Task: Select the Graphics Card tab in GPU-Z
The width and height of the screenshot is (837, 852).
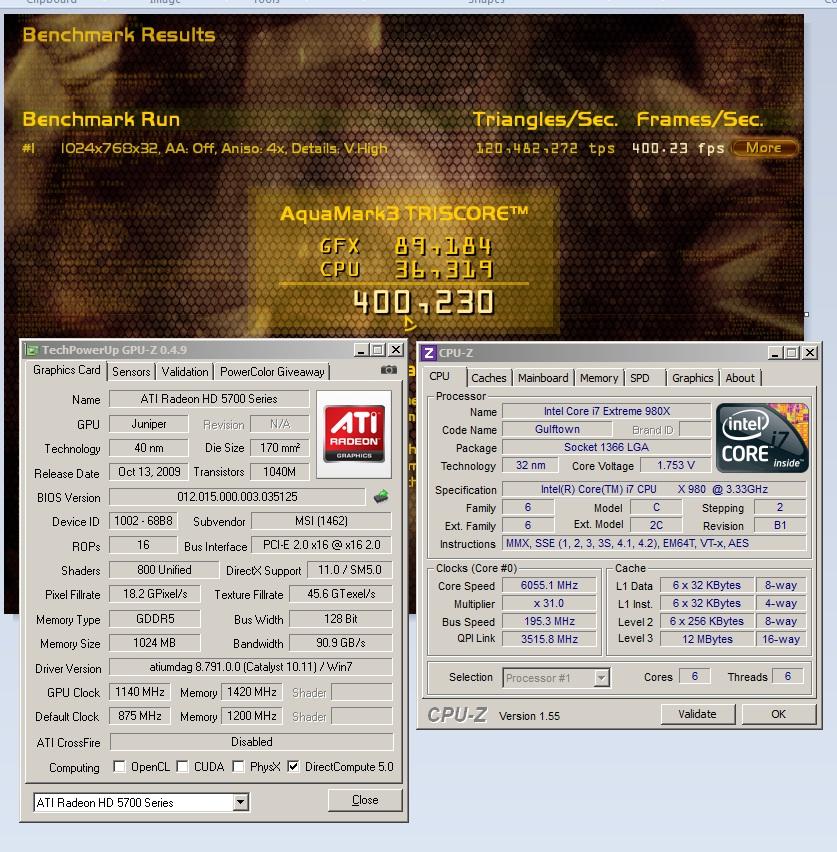Action: click(66, 370)
